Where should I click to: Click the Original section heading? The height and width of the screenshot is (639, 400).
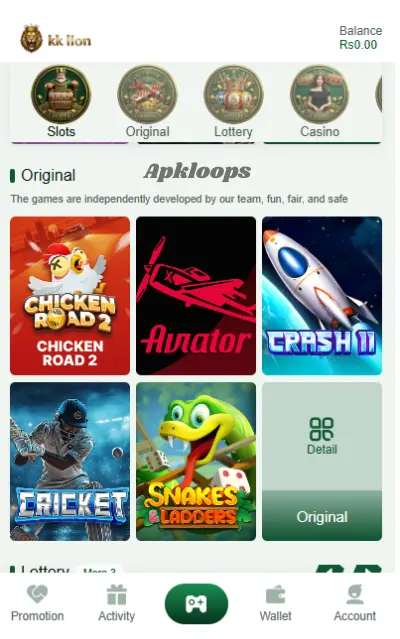point(48,176)
